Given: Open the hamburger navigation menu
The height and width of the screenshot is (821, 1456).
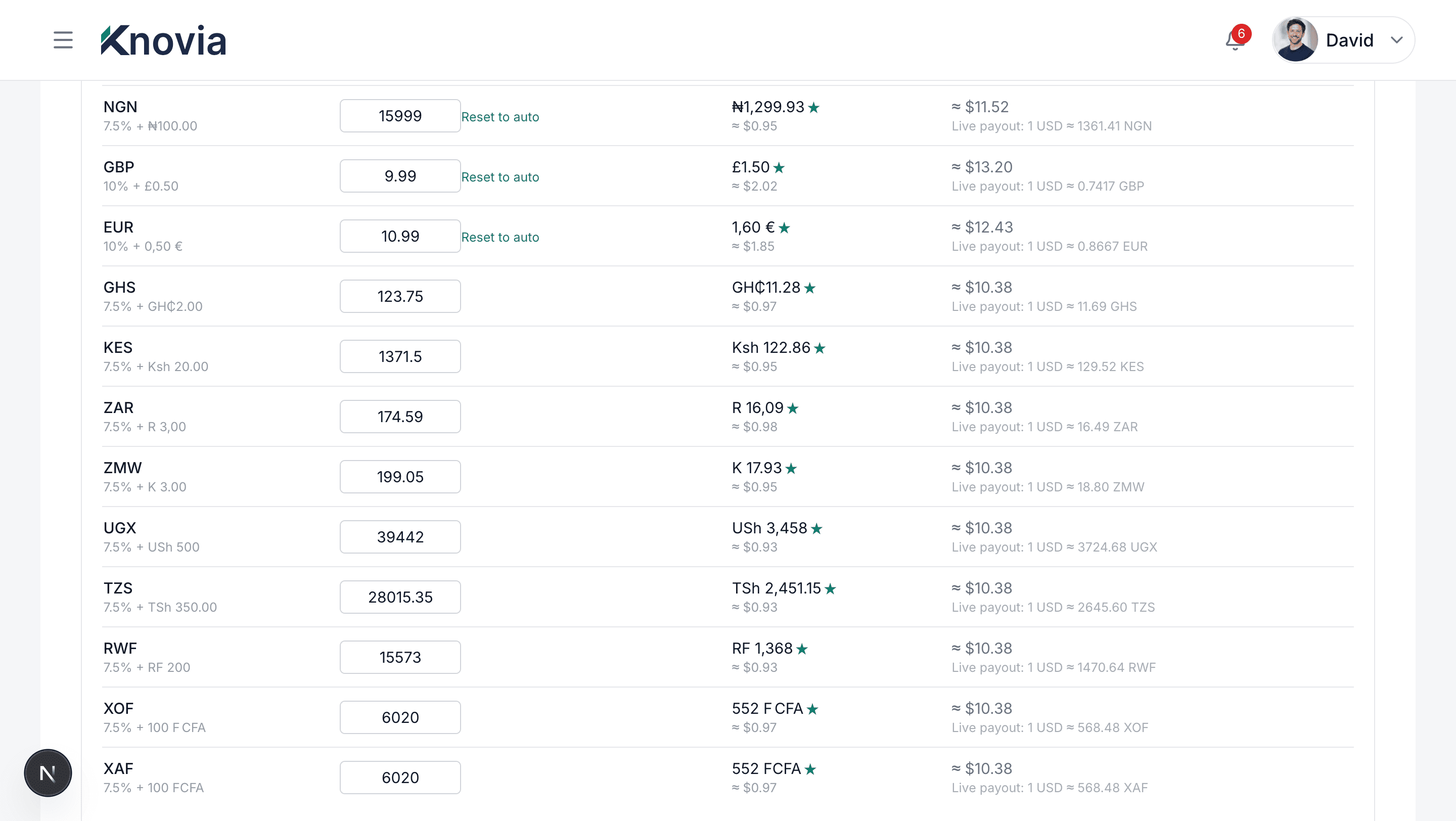Looking at the screenshot, I should (63, 40).
